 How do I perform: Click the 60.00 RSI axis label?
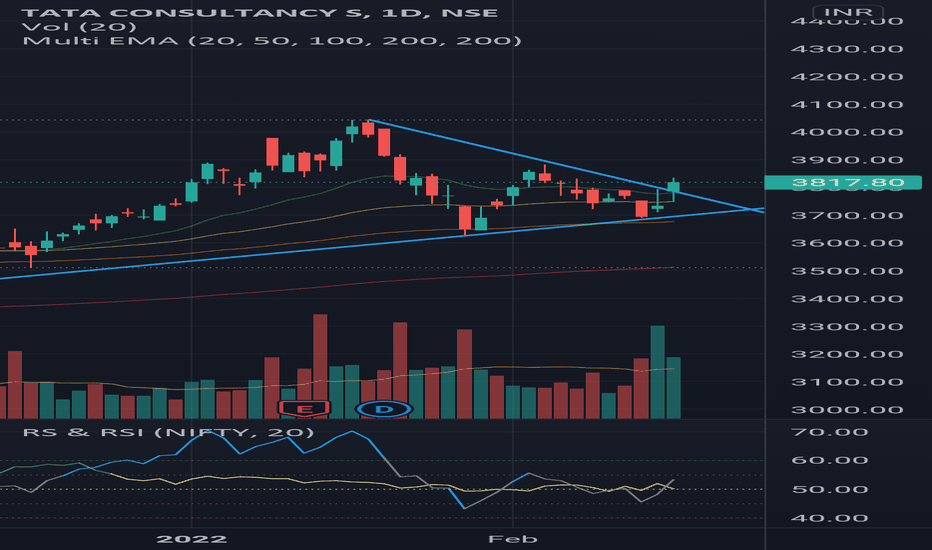coord(830,460)
